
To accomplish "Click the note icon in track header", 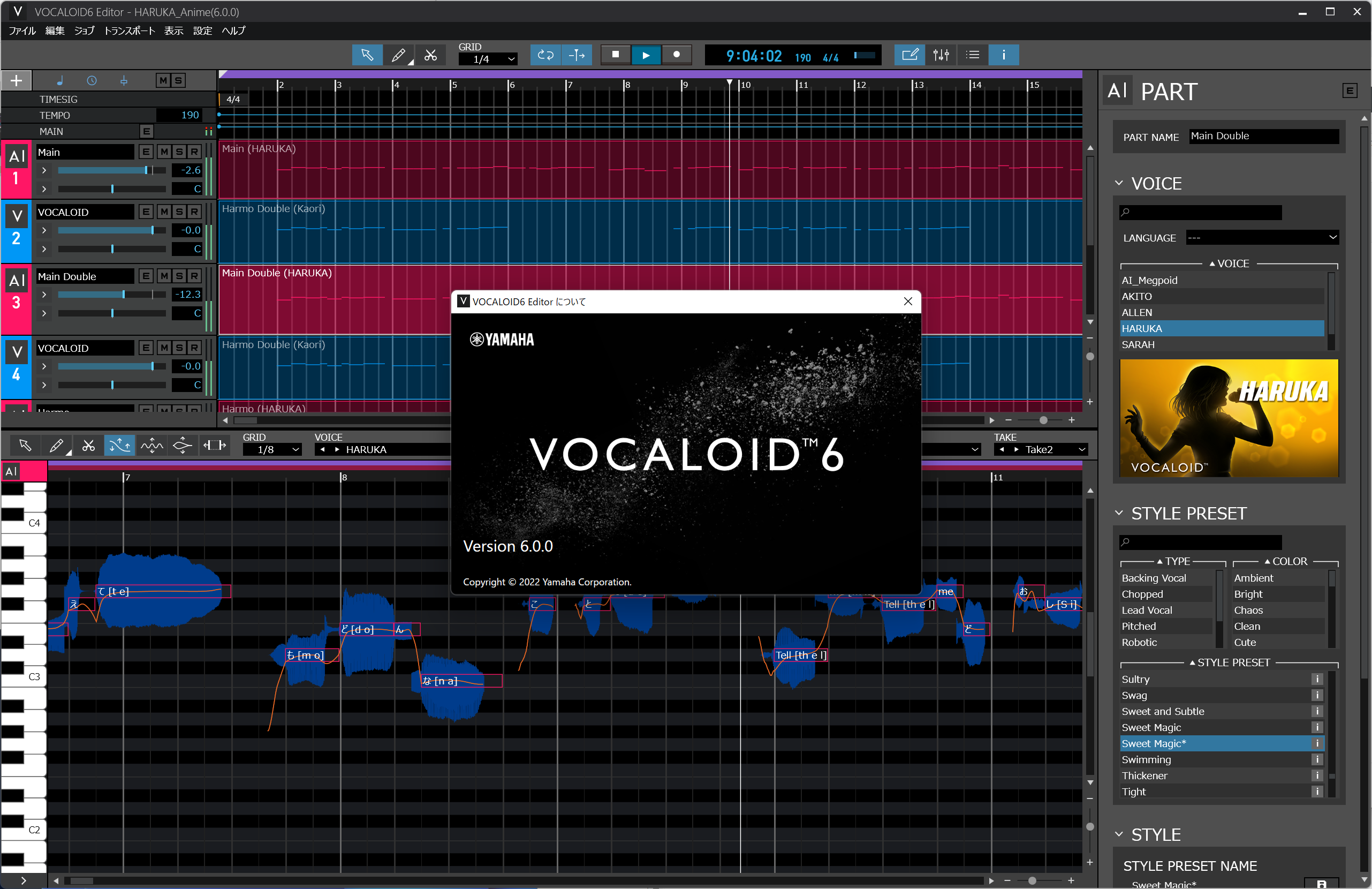I will pyautogui.click(x=60, y=81).
